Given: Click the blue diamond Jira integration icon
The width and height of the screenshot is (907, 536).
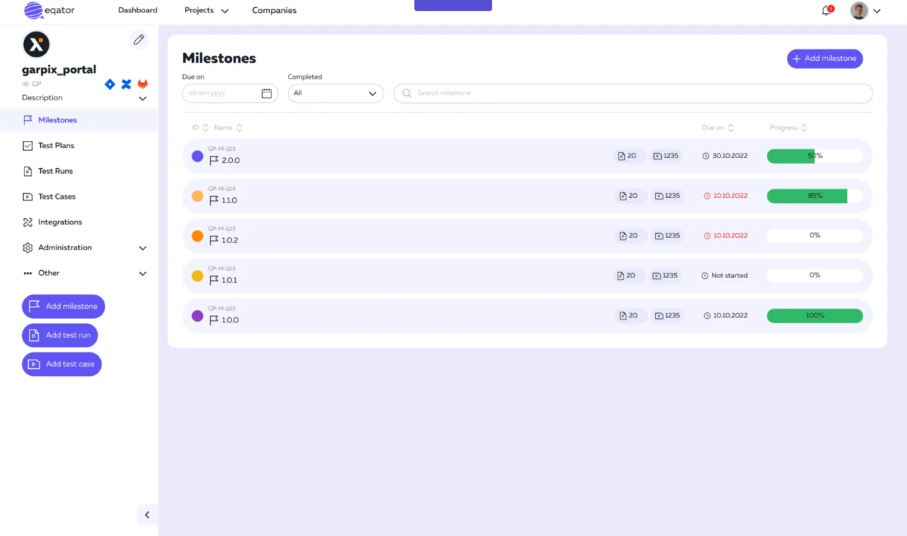Looking at the screenshot, I should point(110,84).
